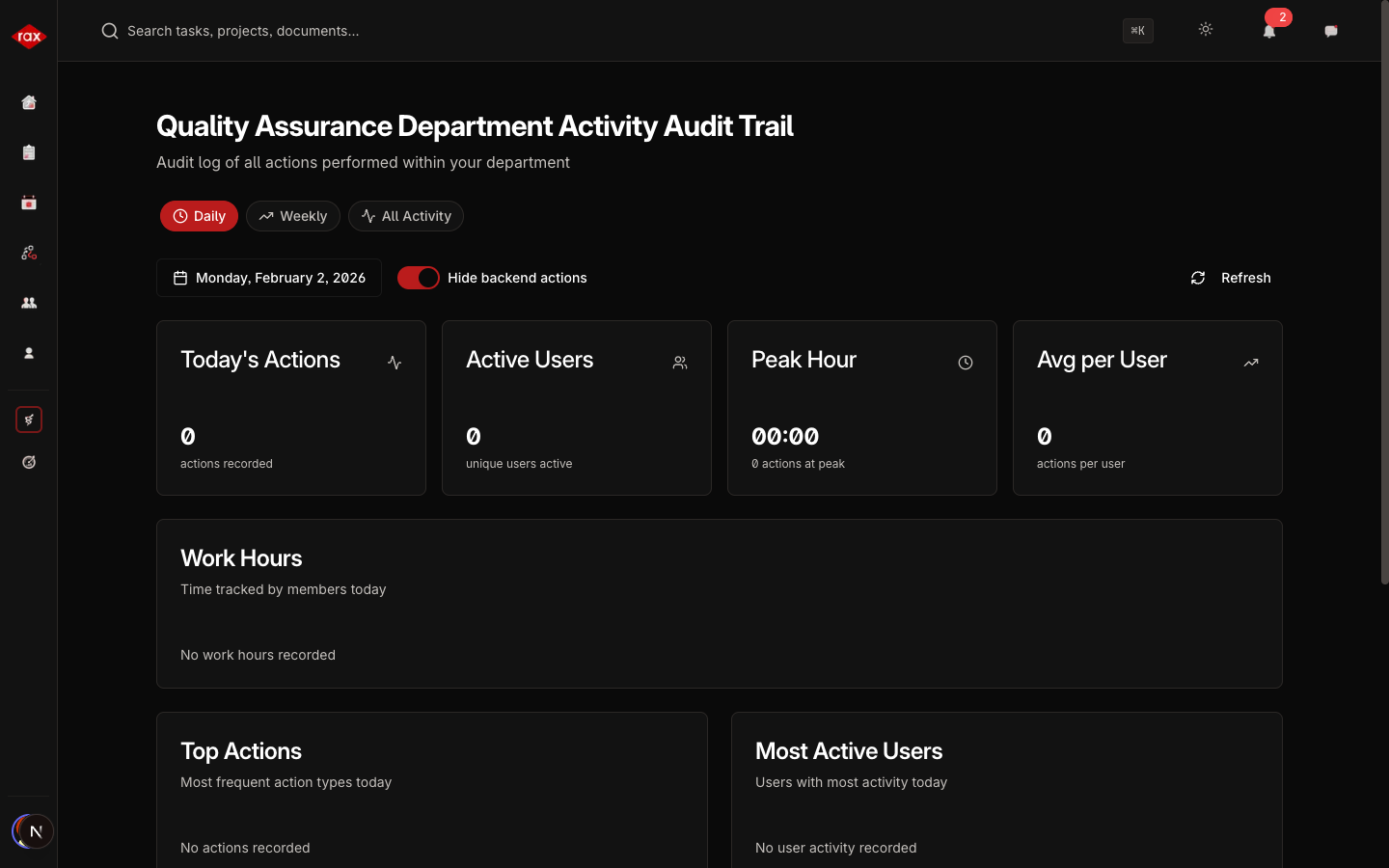Open the Calendar icon in the sidebar

tap(28, 203)
